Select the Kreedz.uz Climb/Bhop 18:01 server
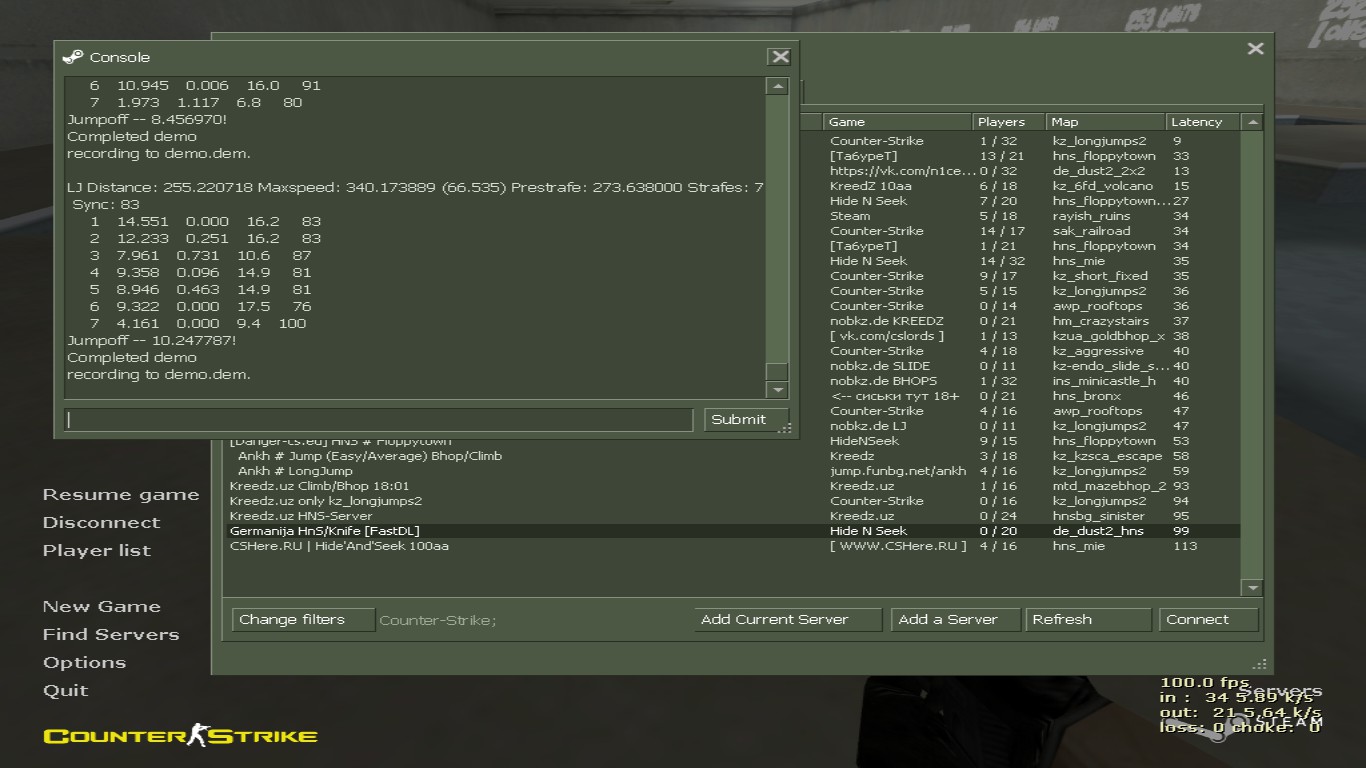1366x768 pixels. pos(731,486)
